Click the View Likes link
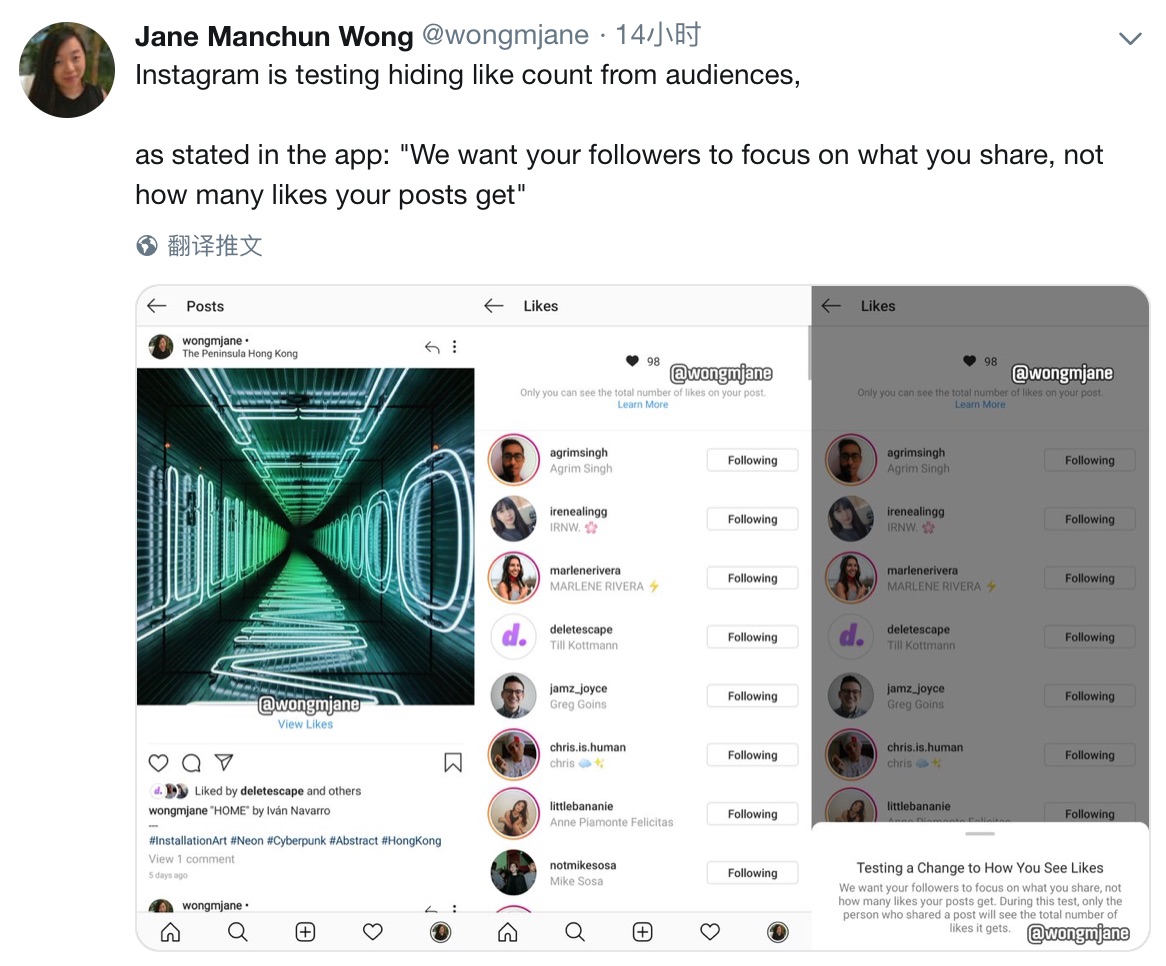Image resolution: width=1166 pixels, height=966 pixels. coord(305,724)
